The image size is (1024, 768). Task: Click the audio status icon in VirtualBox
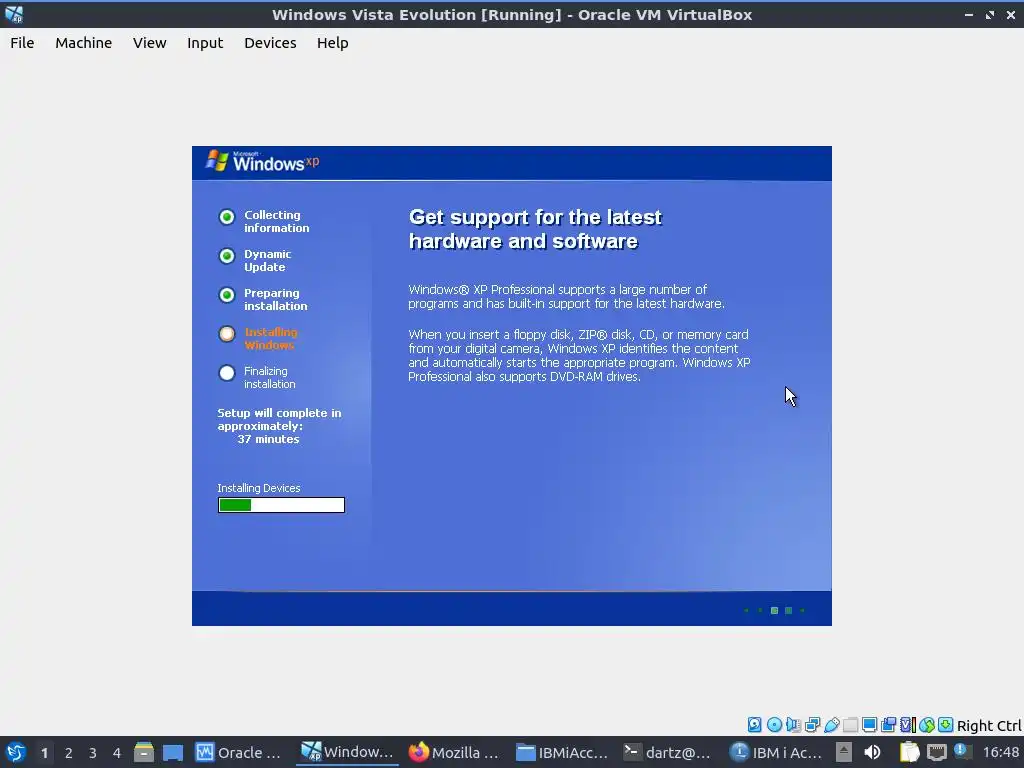click(793, 724)
